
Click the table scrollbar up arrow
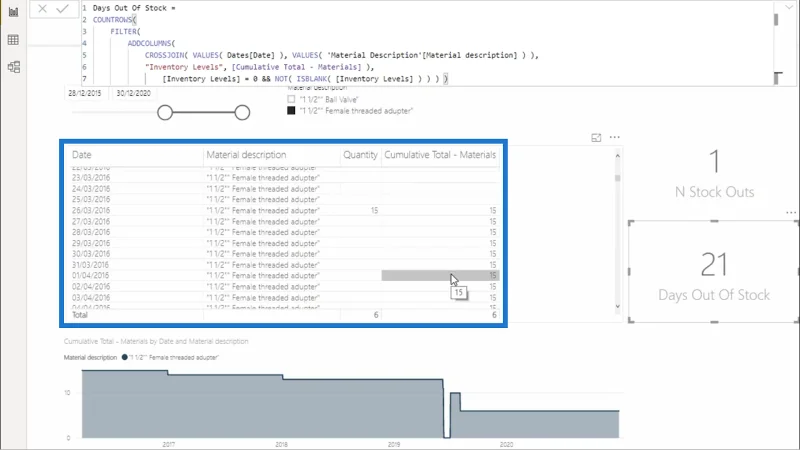click(x=617, y=156)
